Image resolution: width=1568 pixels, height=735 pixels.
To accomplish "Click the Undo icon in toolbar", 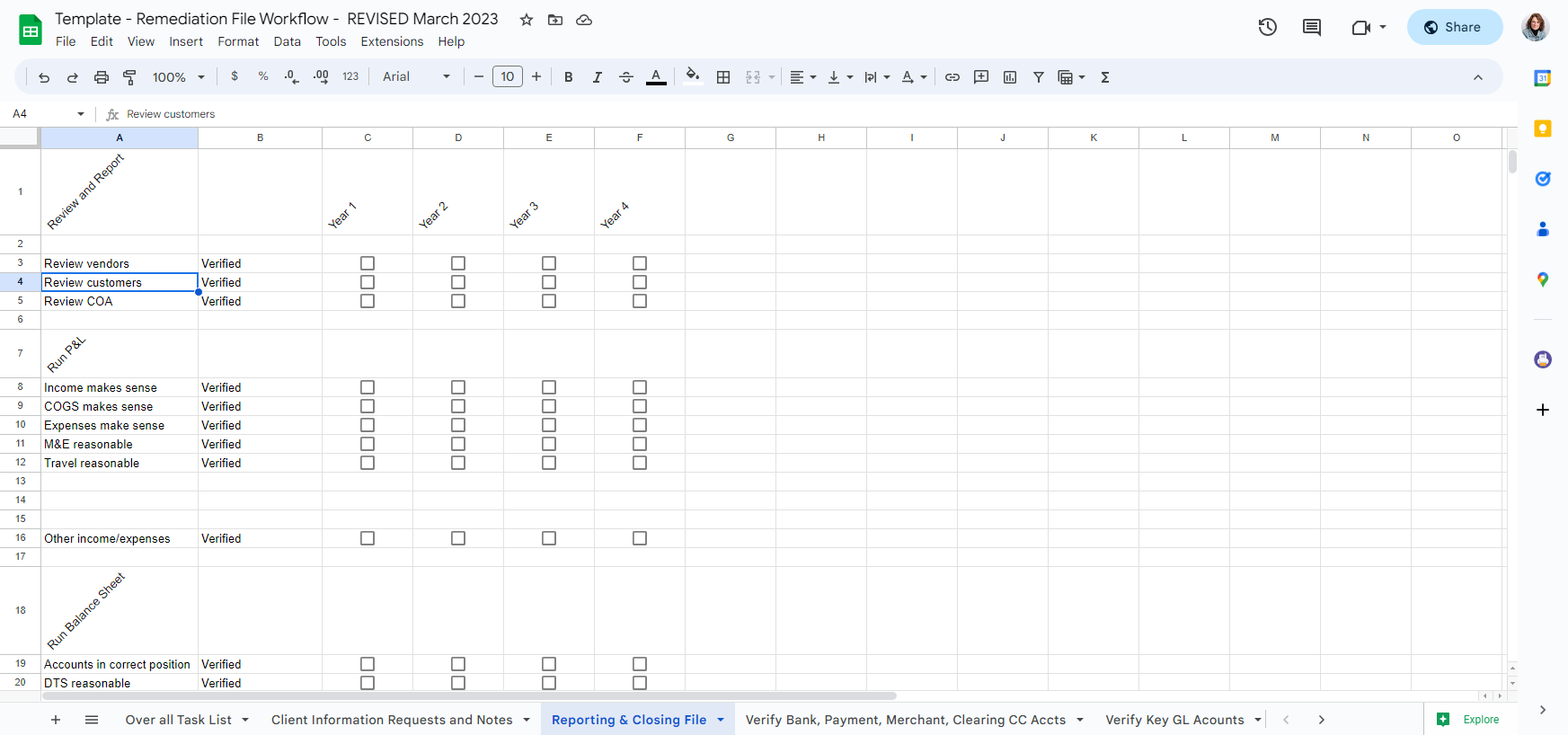I will 44,77.
